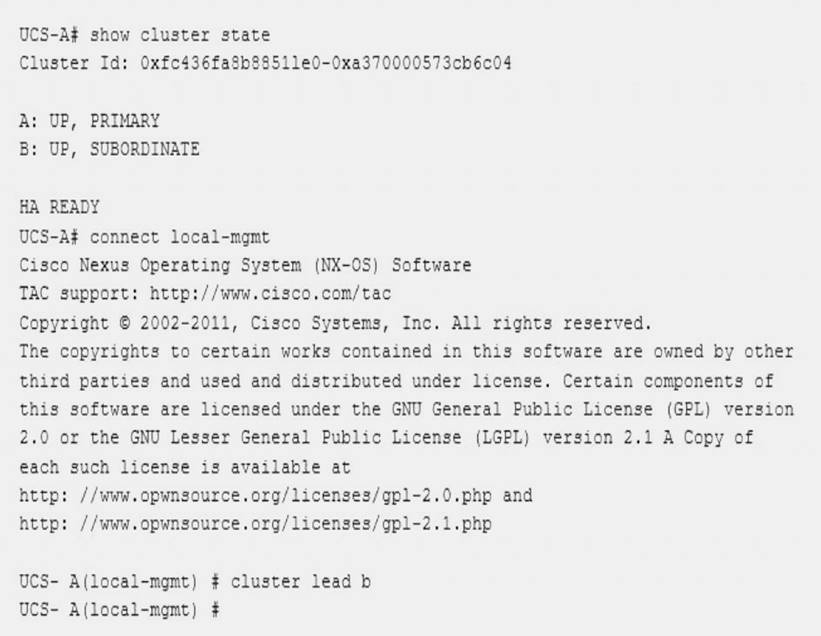Click the first UCS-A# prompt

pyautogui.click(x=49, y=35)
